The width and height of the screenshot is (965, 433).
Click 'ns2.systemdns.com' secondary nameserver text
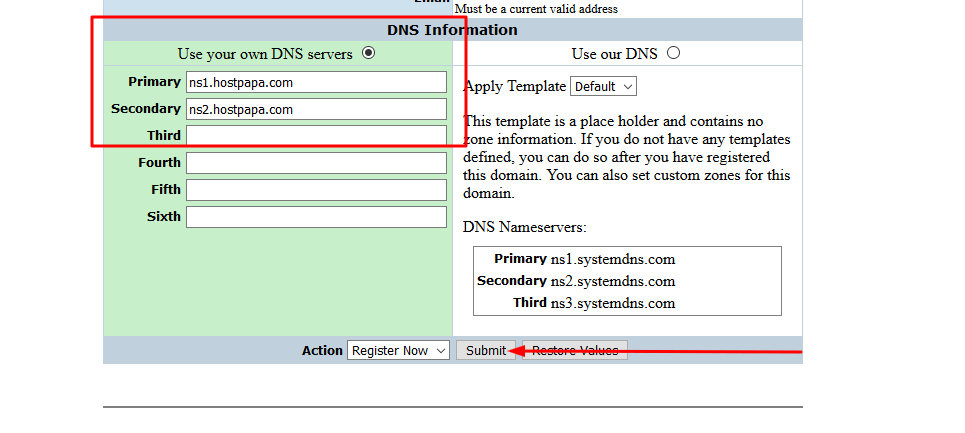[613, 282]
